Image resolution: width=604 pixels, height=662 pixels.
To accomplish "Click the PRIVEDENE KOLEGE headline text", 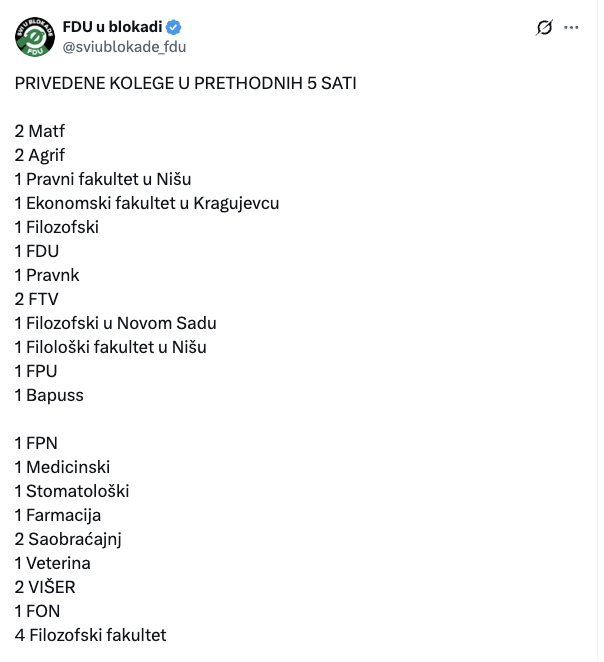I will (x=186, y=83).
